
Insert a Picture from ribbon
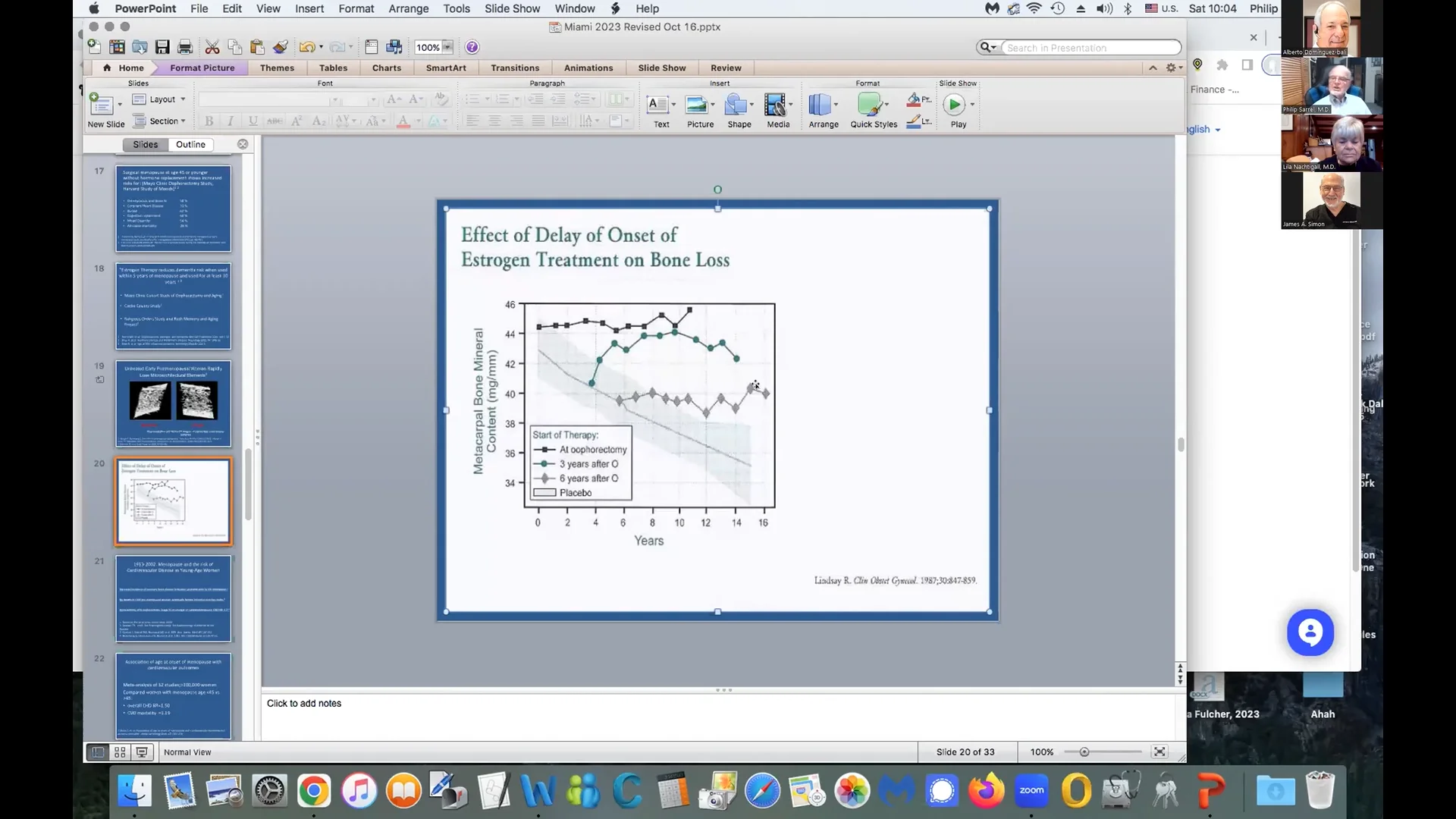pyautogui.click(x=700, y=110)
